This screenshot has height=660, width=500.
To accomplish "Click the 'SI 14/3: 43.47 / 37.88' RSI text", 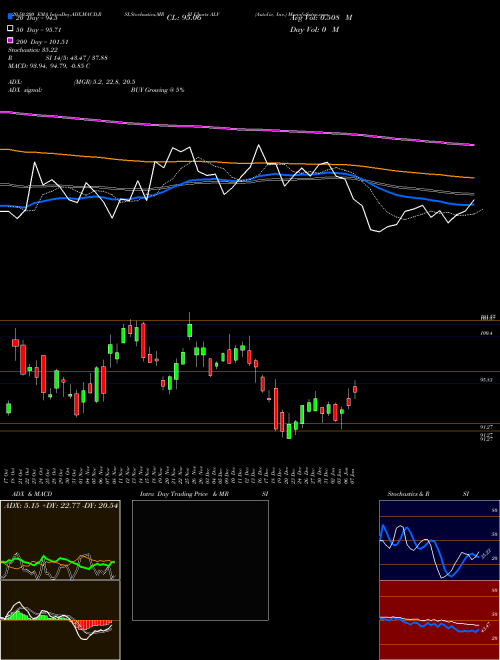I will (x=77, y=58).
